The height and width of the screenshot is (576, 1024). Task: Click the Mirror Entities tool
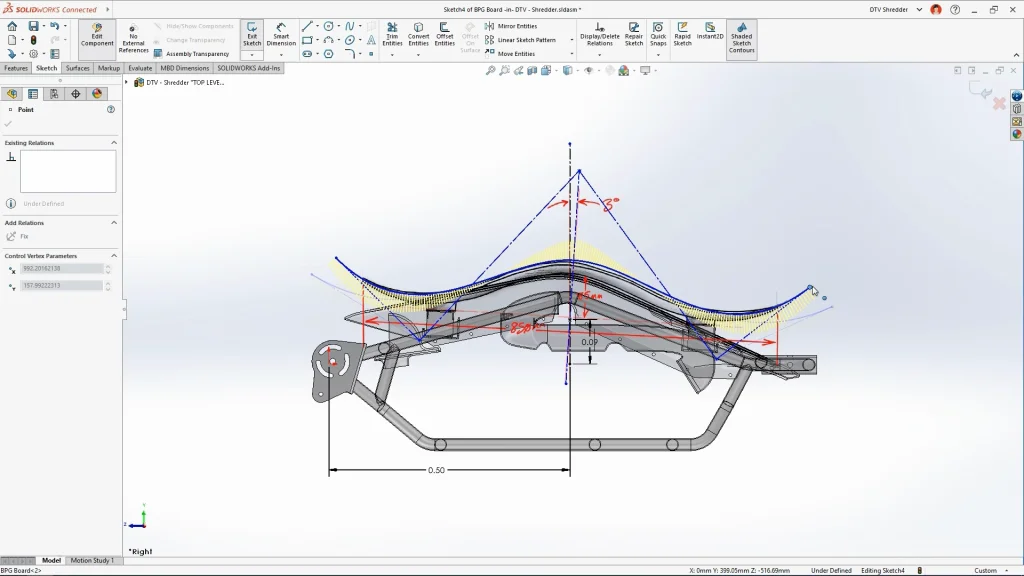coord(516,26)
